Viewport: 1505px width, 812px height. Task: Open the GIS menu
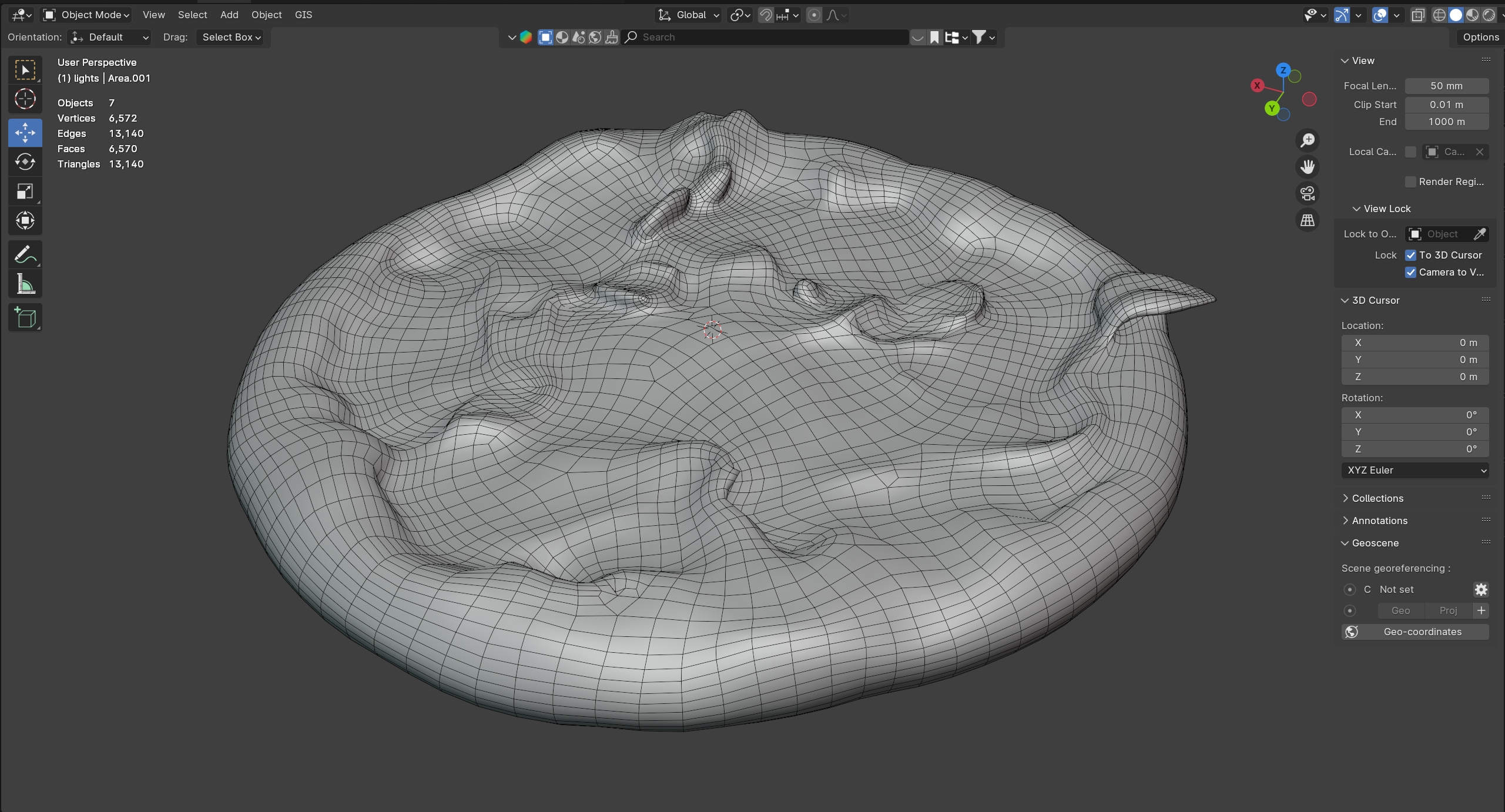coord(303,15)
